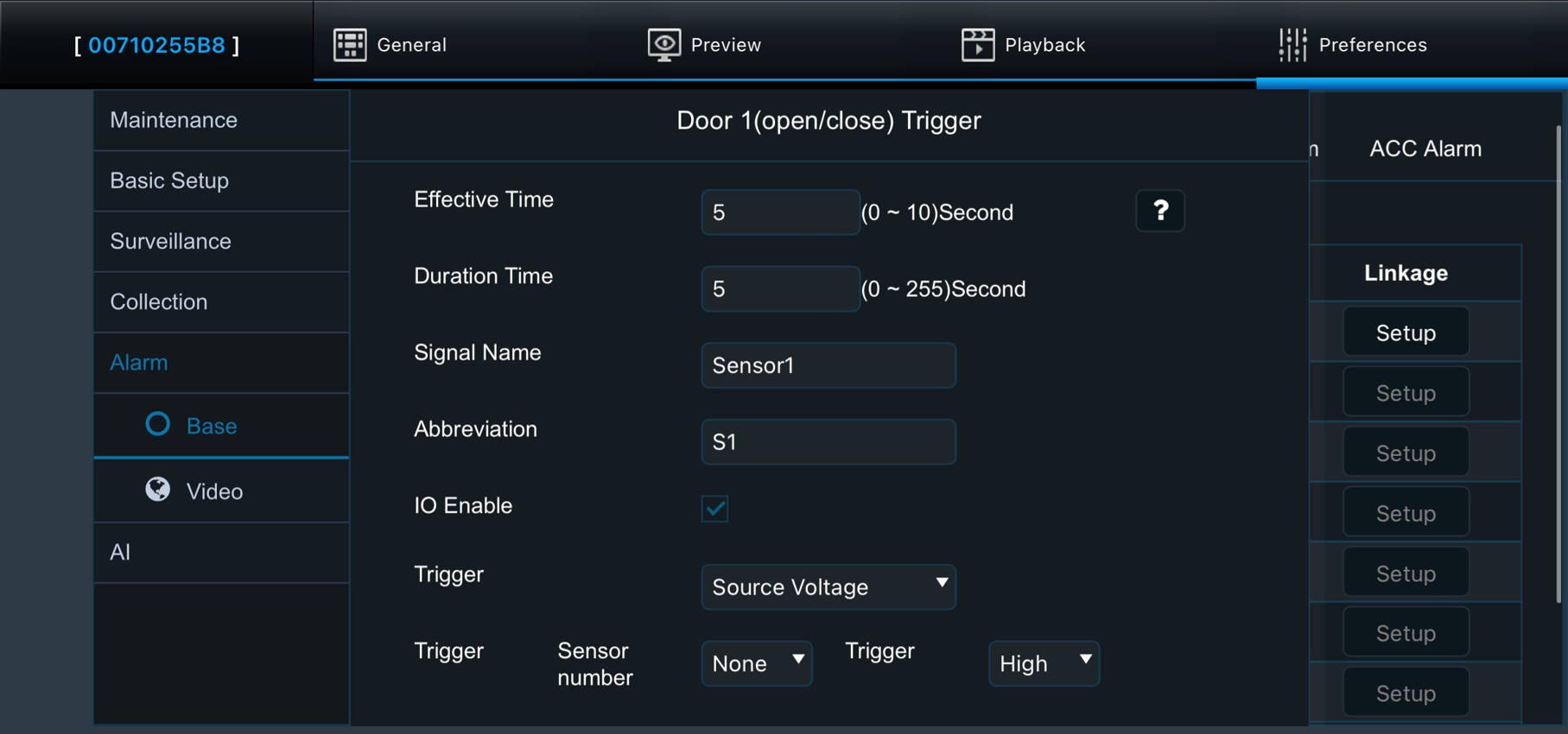Image resolution: width=1568 pixels, height=734 pixels.
Task: Click the Preview eye monitor icon
Action: 663,45
